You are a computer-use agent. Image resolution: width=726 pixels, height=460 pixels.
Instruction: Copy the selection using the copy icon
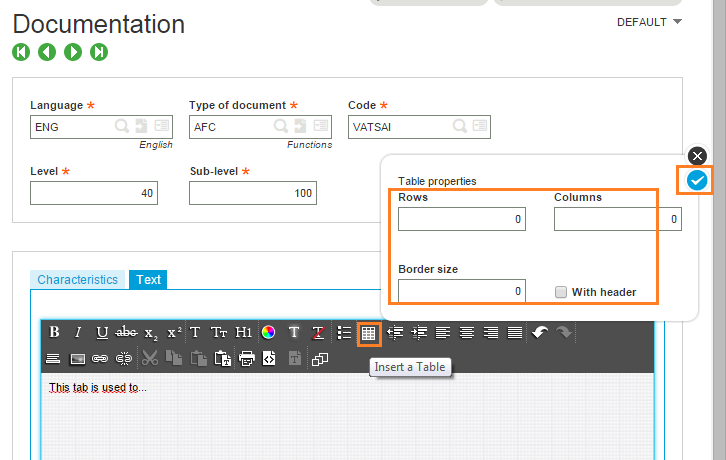click(x=174, y=358)
